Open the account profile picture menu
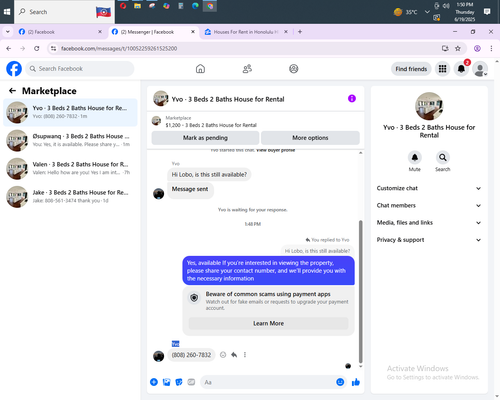This screenshot has width=500, height=400. [x=480, y=69]
